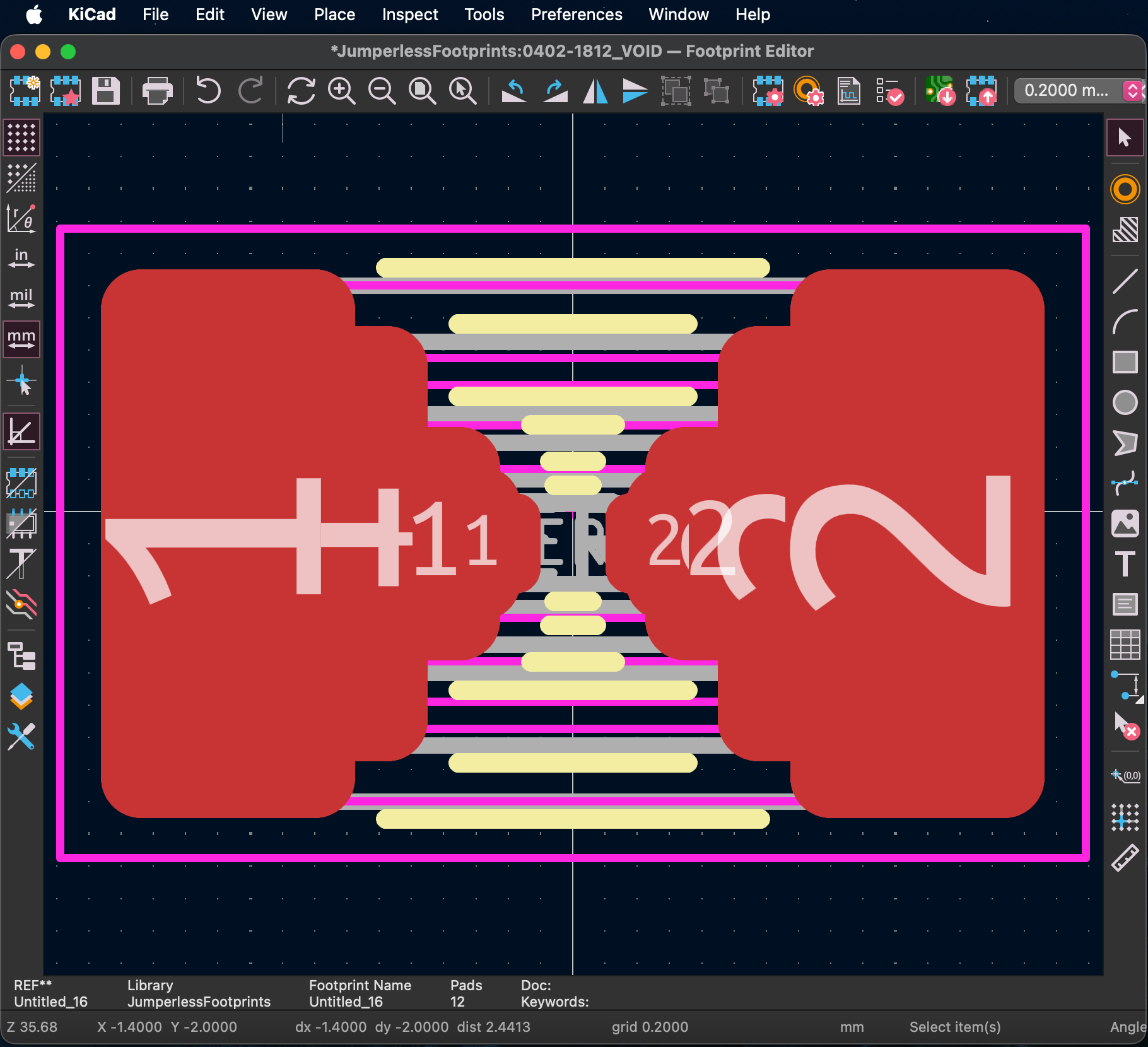Screen dimensions: 1148x1047
Task: Open the Preferences menu
Action: 575,14
